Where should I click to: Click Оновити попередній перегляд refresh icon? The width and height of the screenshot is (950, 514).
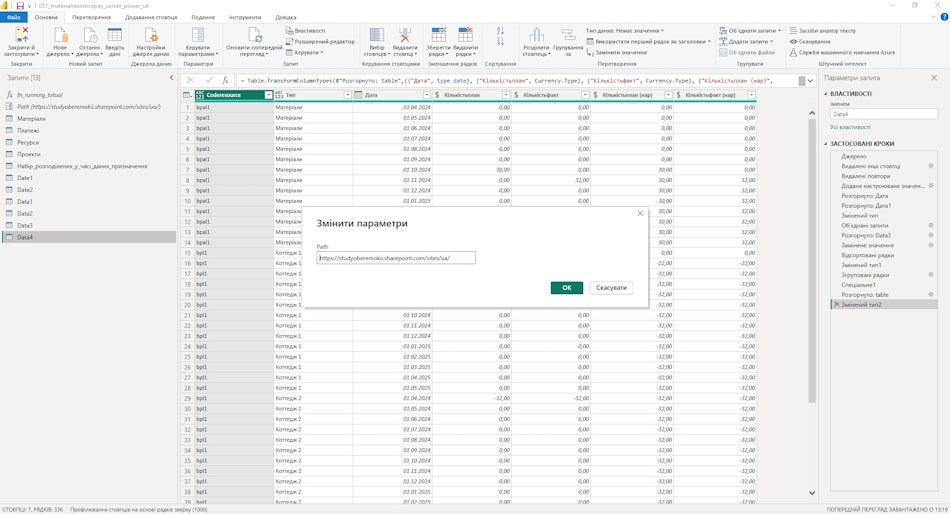click(x=254, y=35)
